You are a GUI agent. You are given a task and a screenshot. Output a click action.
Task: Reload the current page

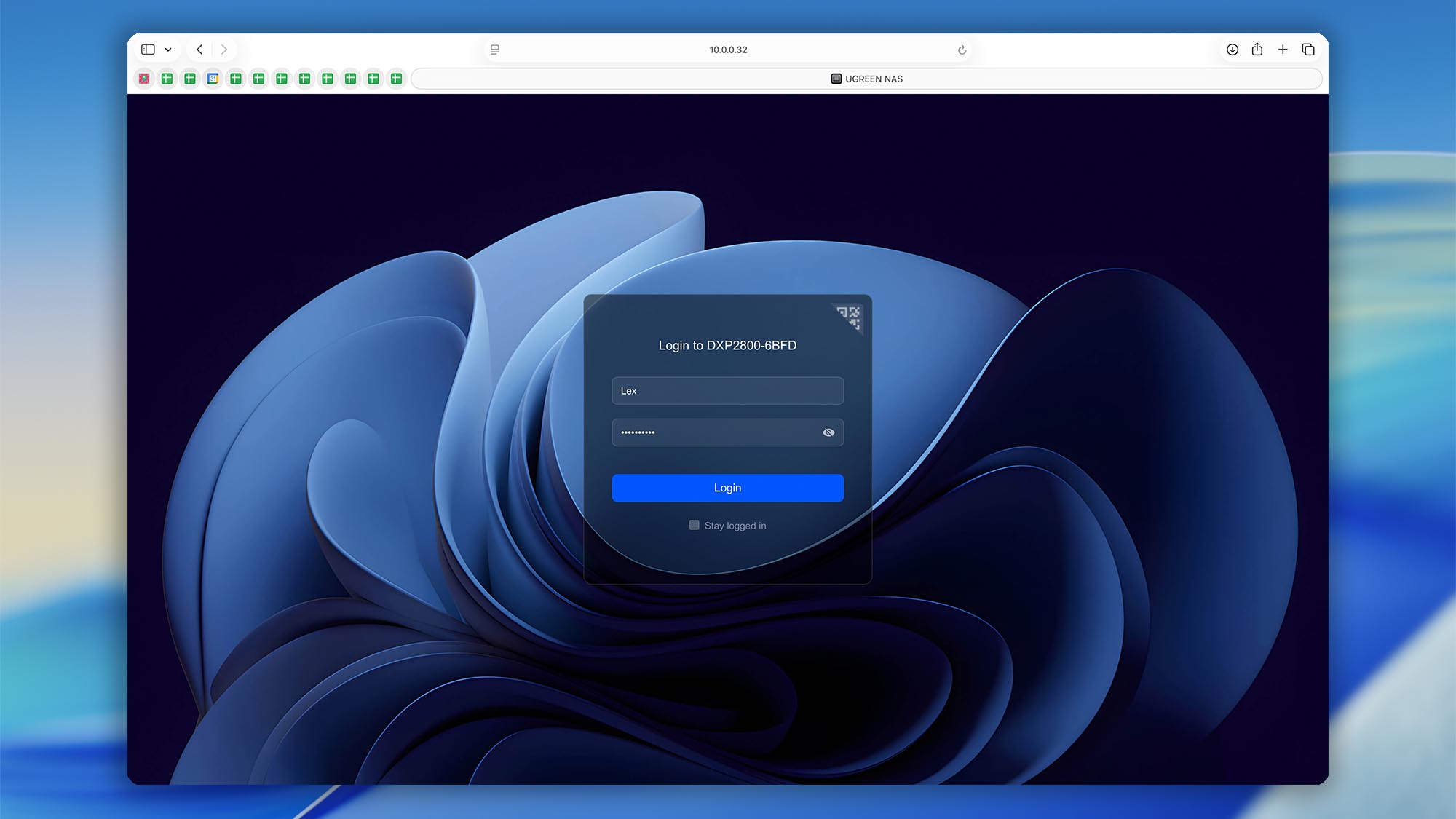click(962, 50)
